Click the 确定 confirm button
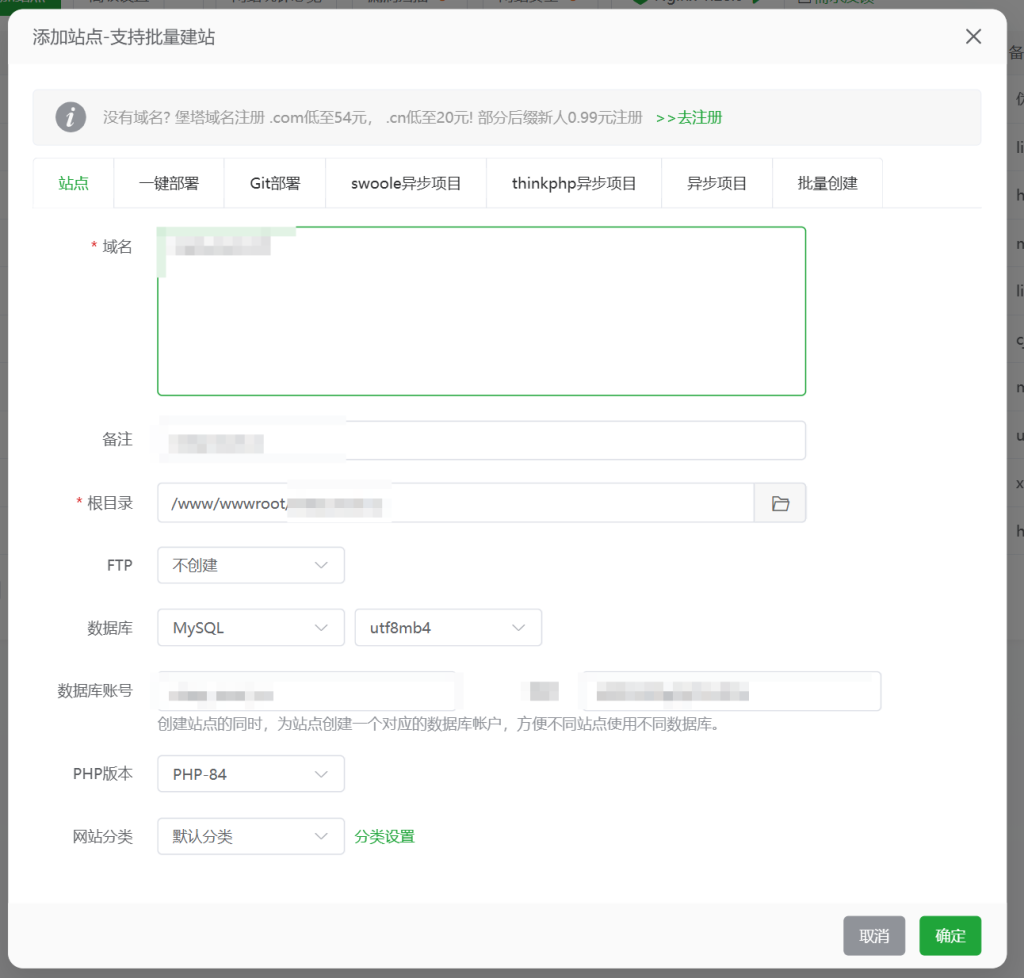Screen dimensions: 1024x978 (x=950, y=936)
